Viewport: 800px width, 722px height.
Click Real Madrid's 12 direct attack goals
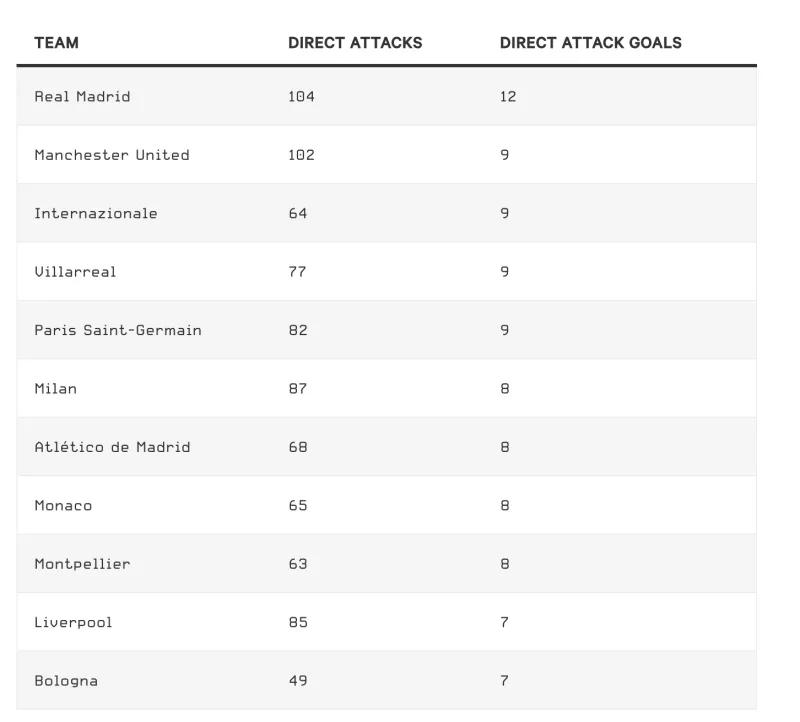508,97
